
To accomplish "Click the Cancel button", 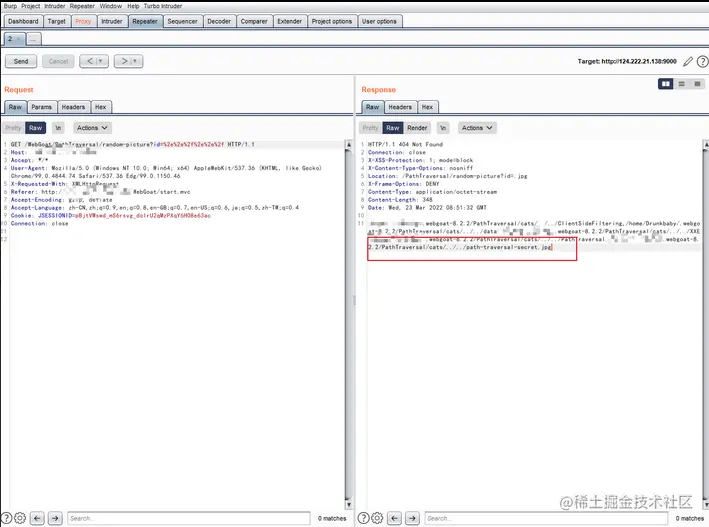I will pos(58,61).
